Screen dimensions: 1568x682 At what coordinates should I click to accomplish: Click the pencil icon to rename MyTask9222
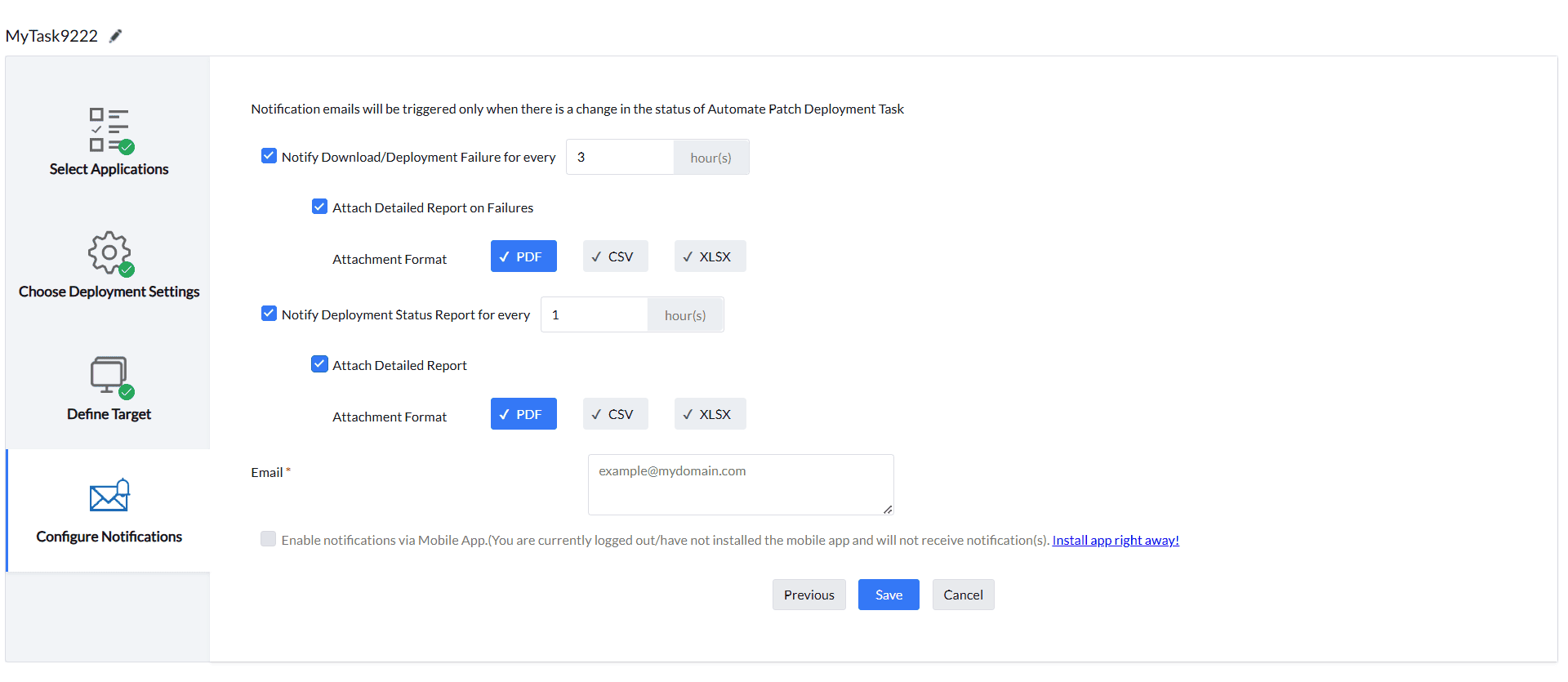tap(116, 36)
